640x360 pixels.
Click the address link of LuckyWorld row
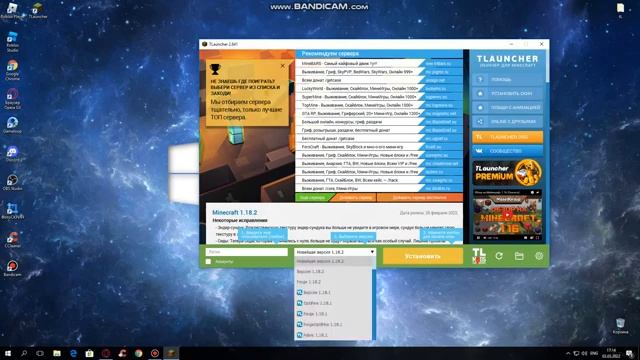[x=436, y=89]
